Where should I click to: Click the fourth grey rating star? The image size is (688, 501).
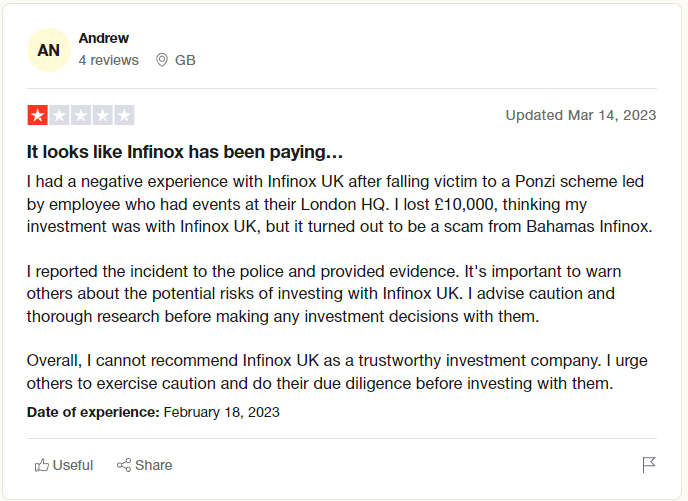click(102, 115)
